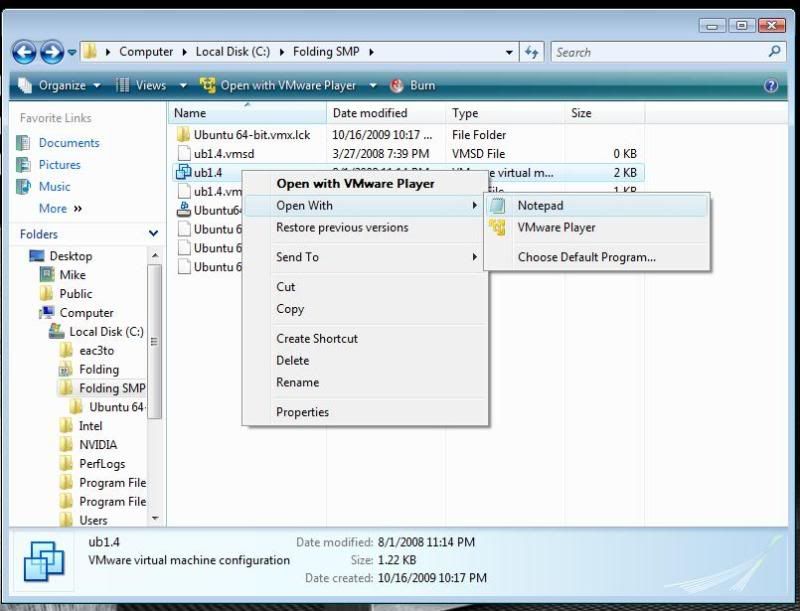This screenshot has width=800, height=611.
Task: Click the Forward navigation arrow button
Action: [52, 52]
